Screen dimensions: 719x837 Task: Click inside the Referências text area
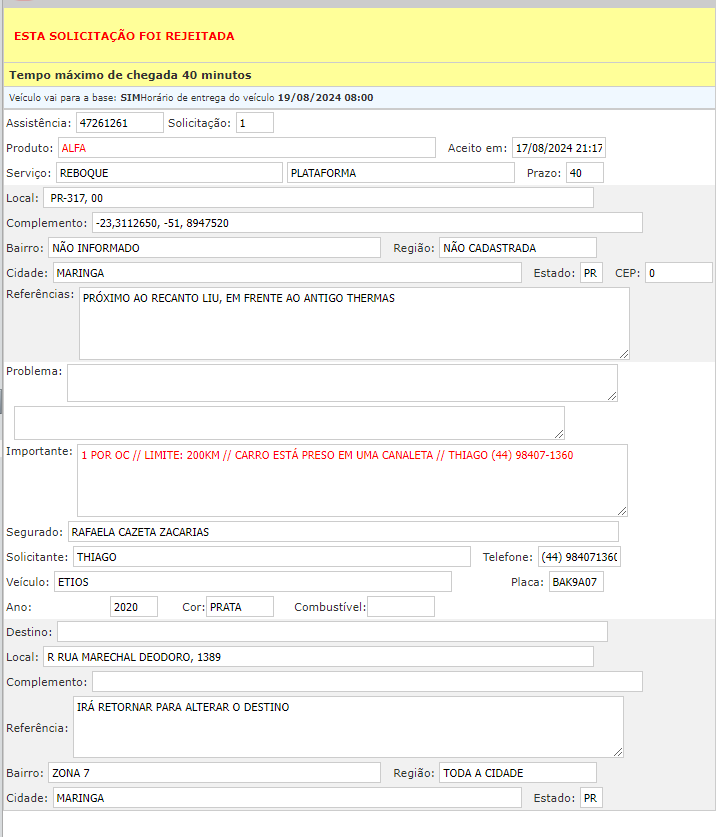click(x=354, y=323)
